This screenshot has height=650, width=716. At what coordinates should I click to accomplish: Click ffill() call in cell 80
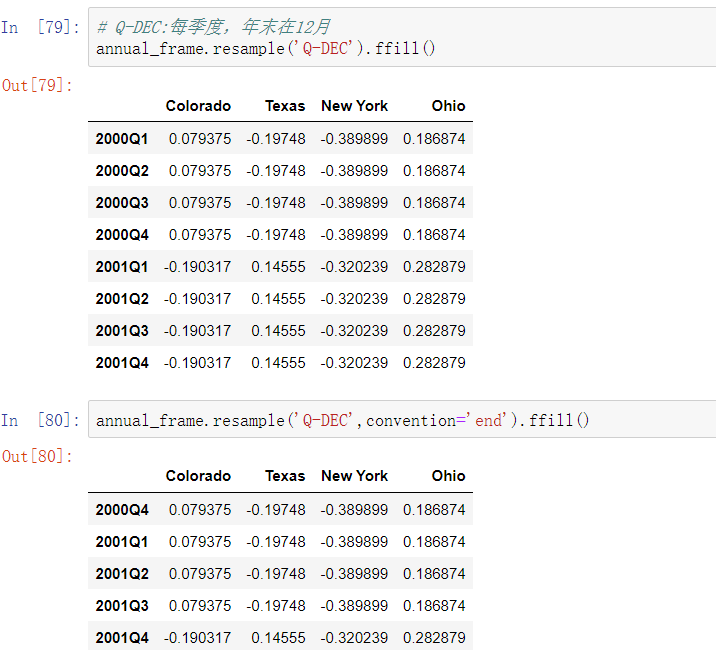point(559,420)
